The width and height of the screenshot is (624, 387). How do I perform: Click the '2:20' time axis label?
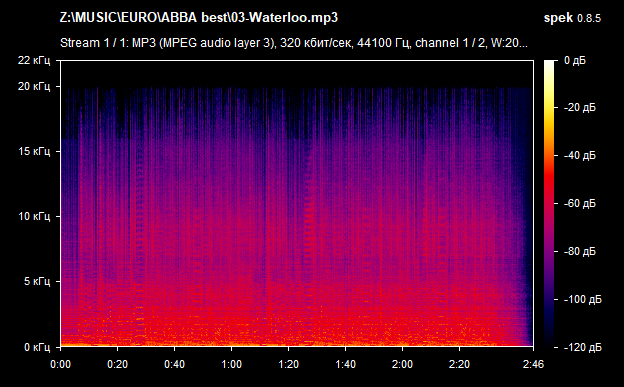[459, 364]
